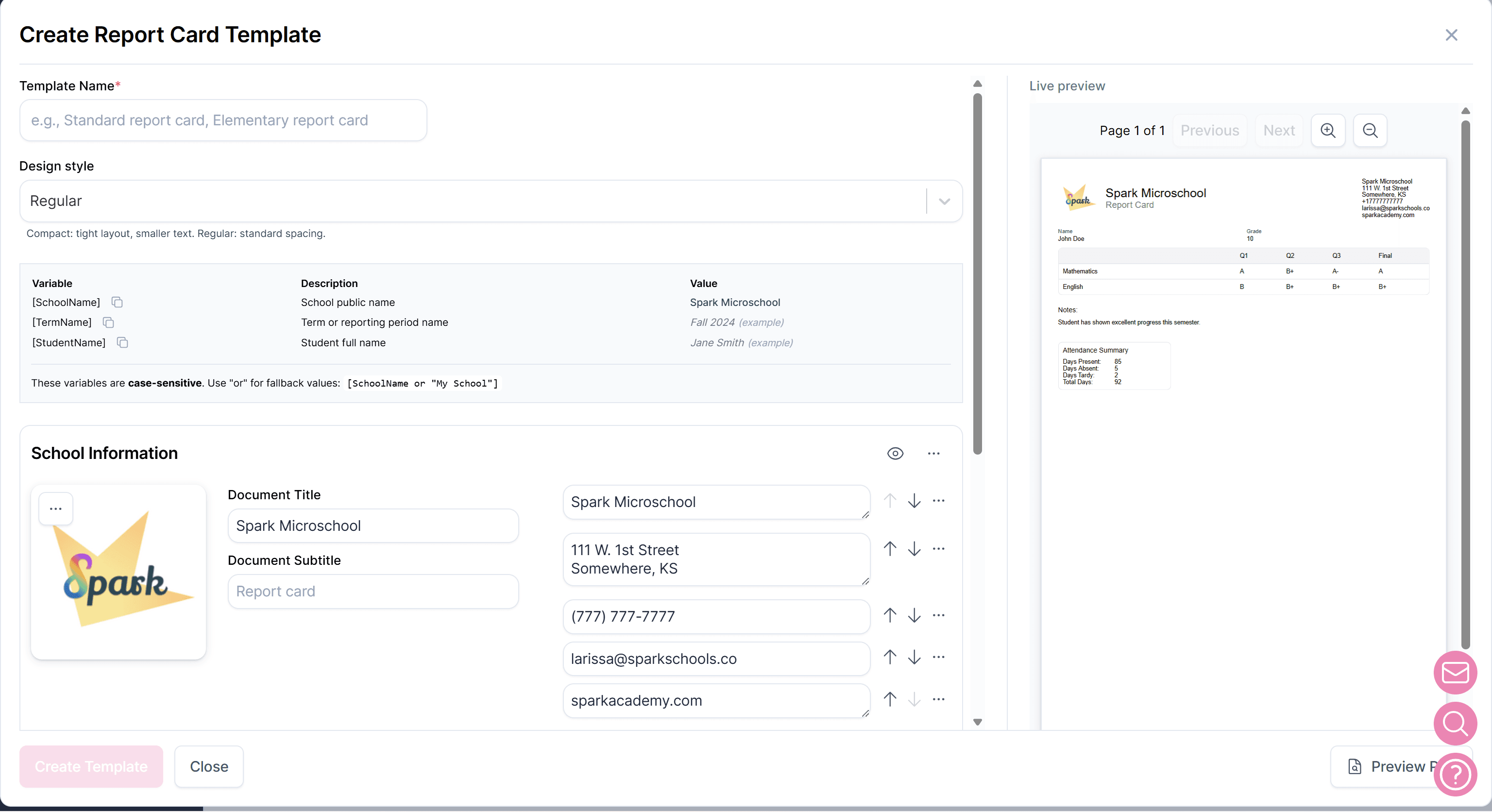
Task: Copy the [TermName] variable
Action: pyautogui.click(x=108, y=322)
